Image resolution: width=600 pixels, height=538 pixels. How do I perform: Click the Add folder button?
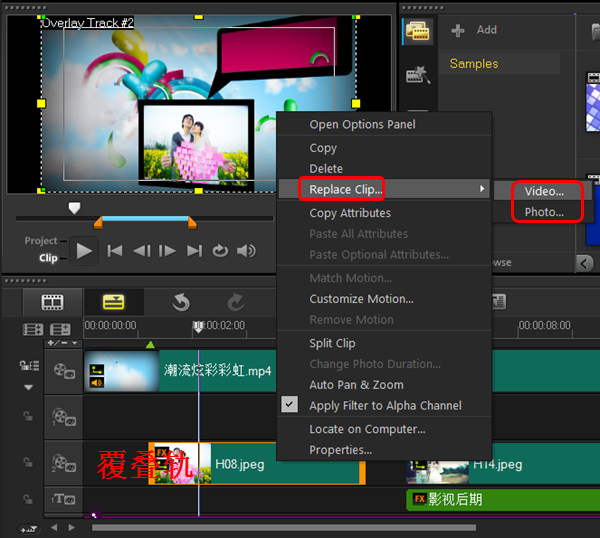coord(475,30)
